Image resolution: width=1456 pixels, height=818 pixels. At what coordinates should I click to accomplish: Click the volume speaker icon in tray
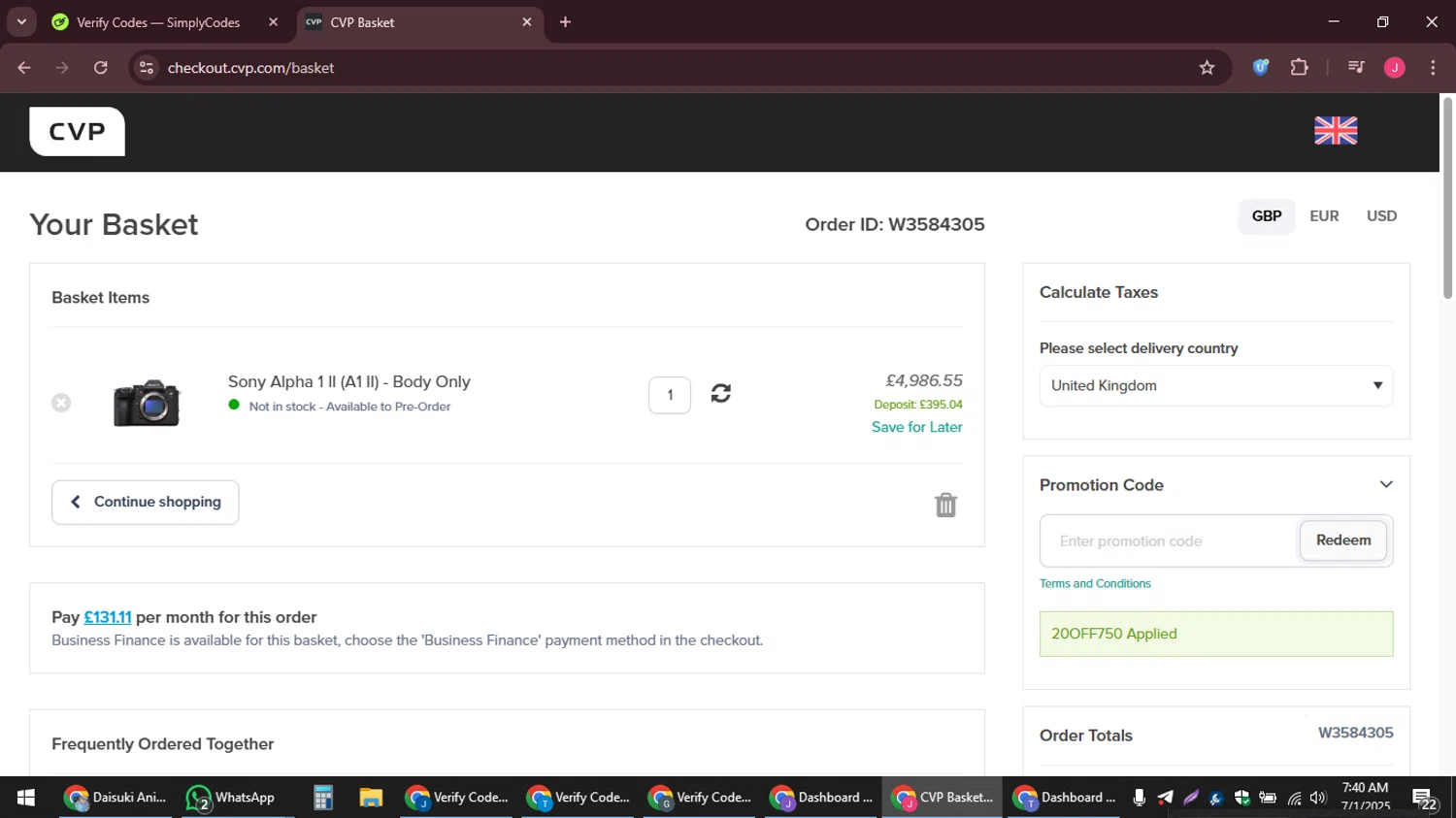pyautogui.click(x=1318, y=798)
